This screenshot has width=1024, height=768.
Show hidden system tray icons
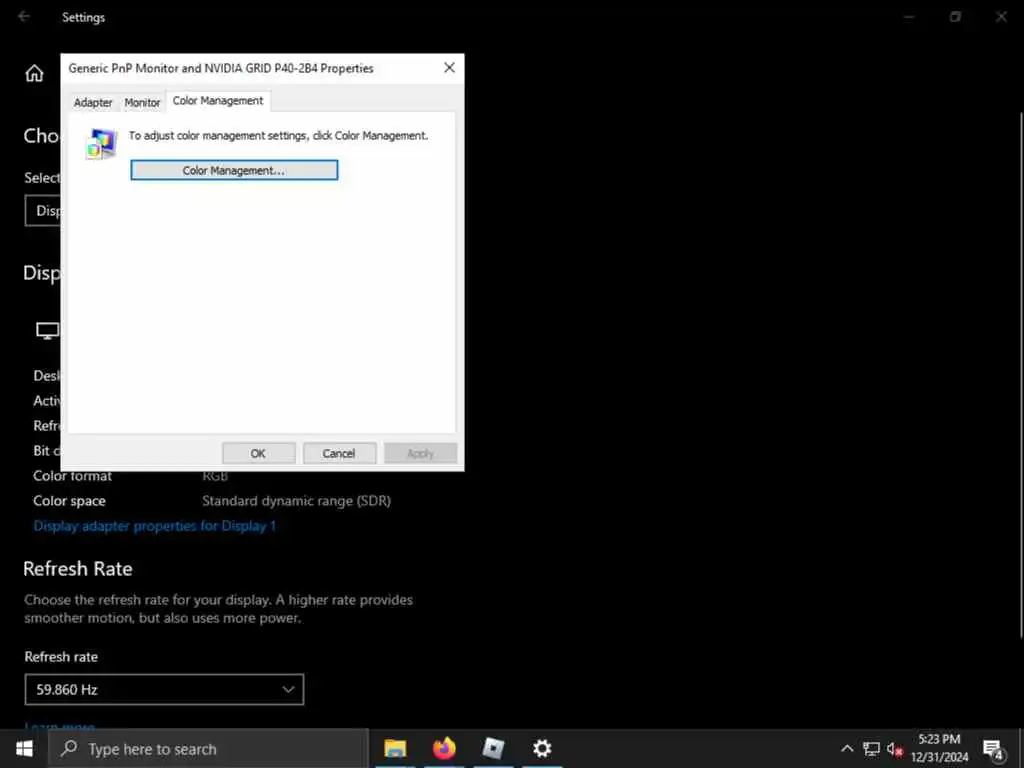[x=847, y=749]
